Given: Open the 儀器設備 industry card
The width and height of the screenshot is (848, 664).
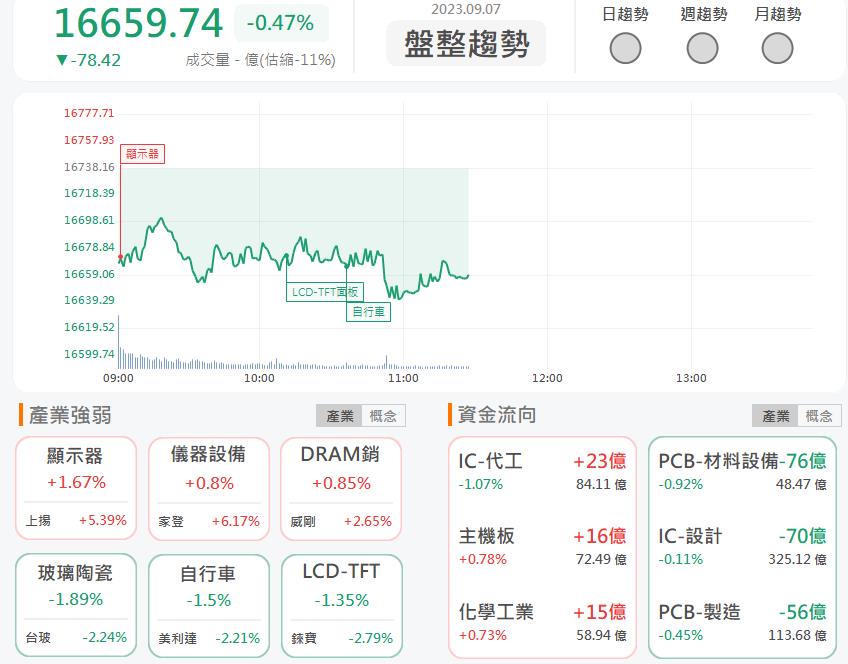Looking at the screenshot, I should (208, 486).
